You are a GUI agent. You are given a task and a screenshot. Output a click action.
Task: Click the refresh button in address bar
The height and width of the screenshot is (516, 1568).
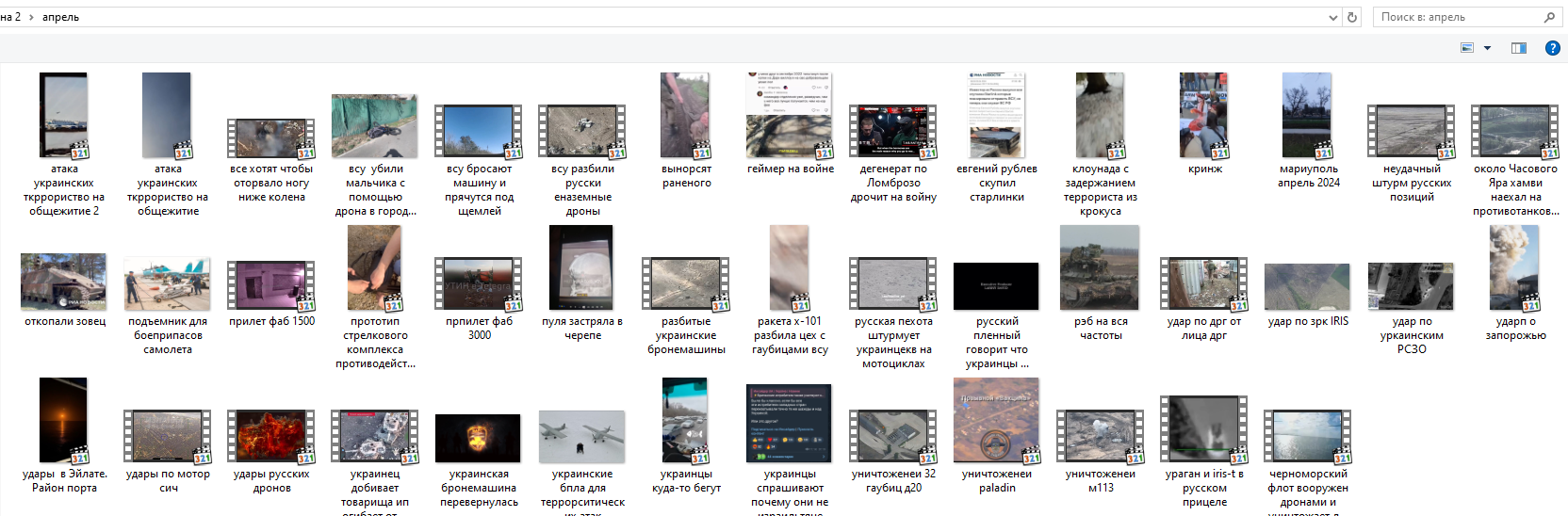click(x=1352, y=17)
